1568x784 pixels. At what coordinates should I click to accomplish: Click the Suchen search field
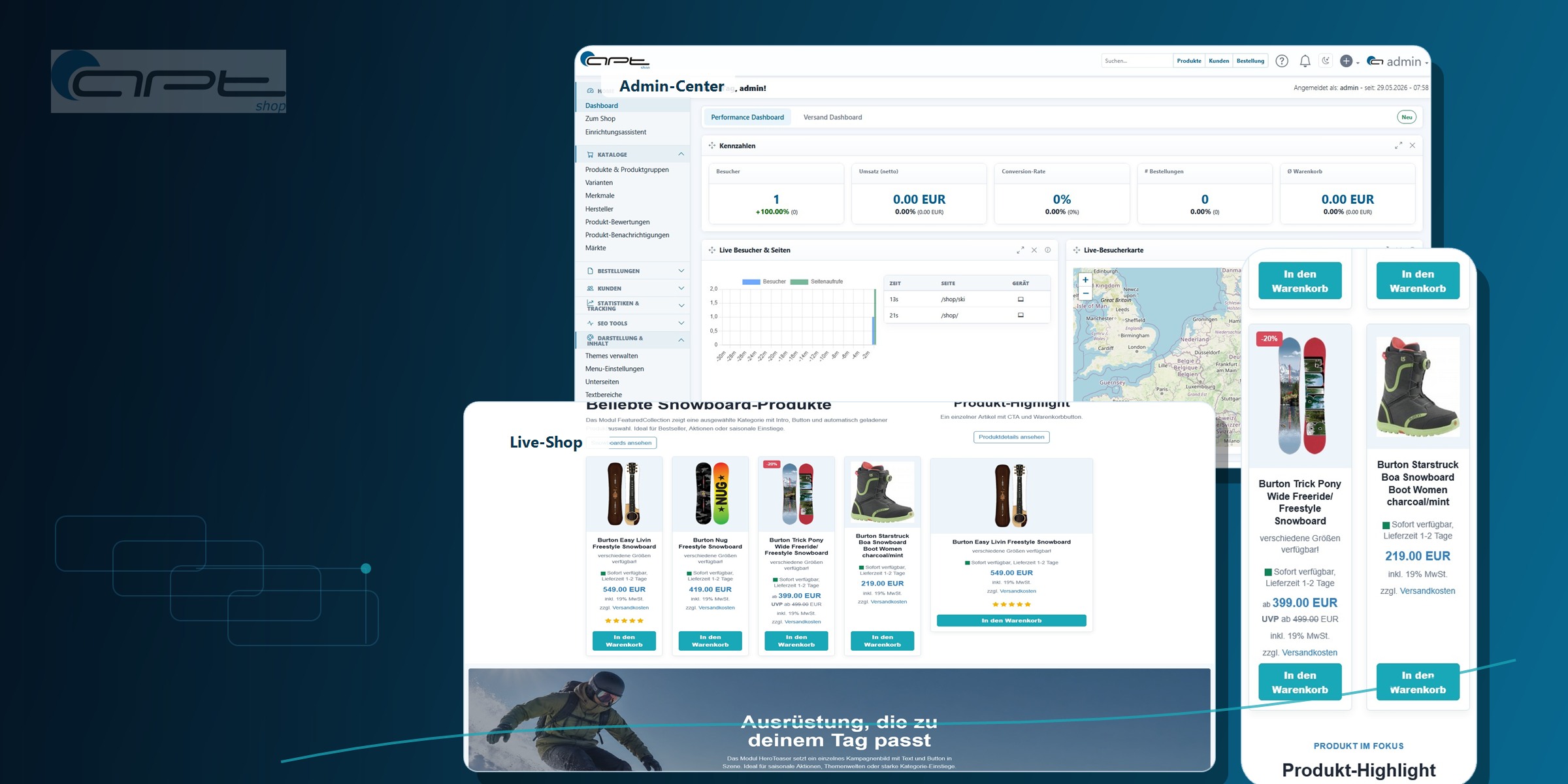point(1137,61)
